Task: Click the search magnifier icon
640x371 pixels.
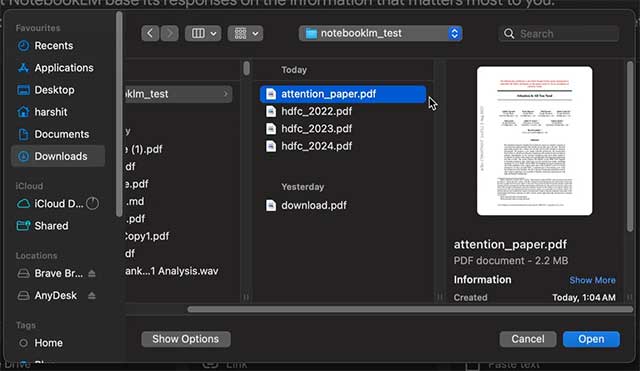Action: (x=509, y=33)
